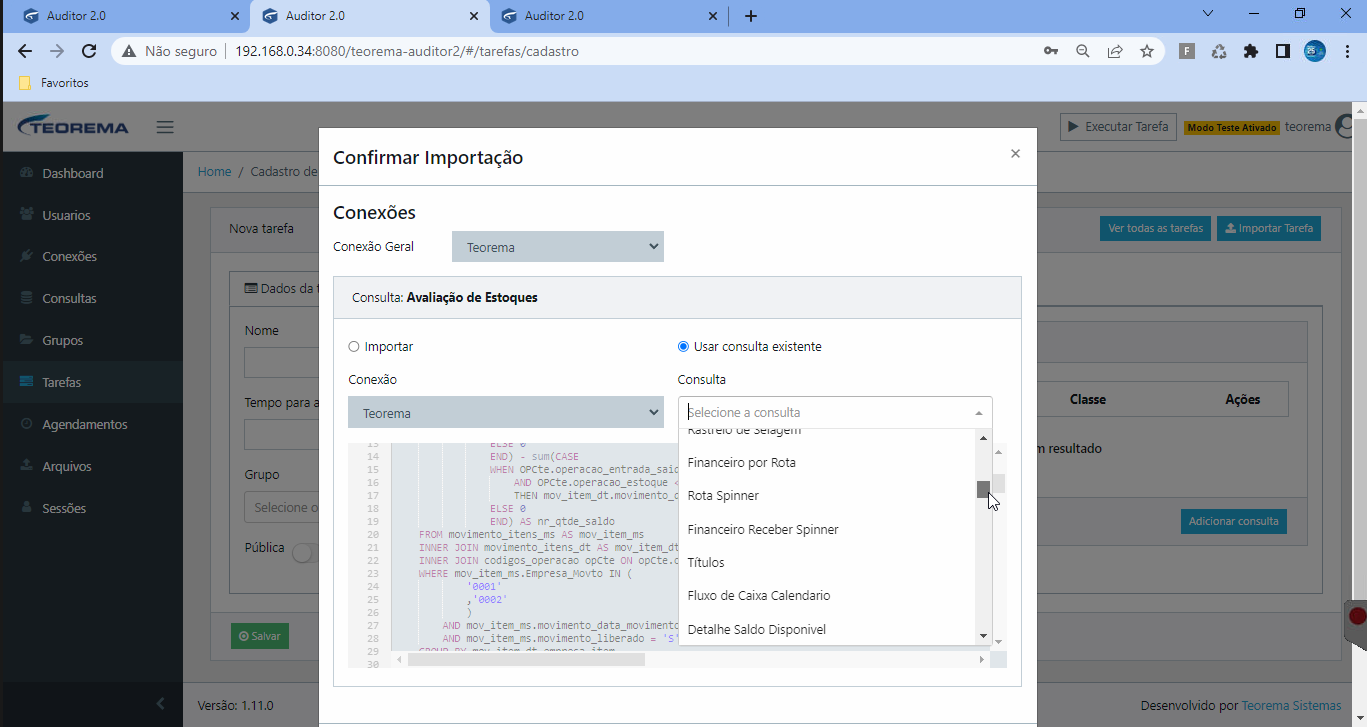Select Usar consulta existente radio

tap(683, 347)
